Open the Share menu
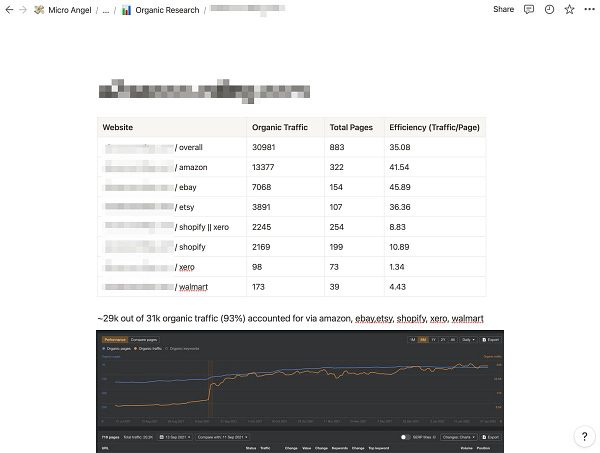The image size is (600, 453). click(503, 9)
